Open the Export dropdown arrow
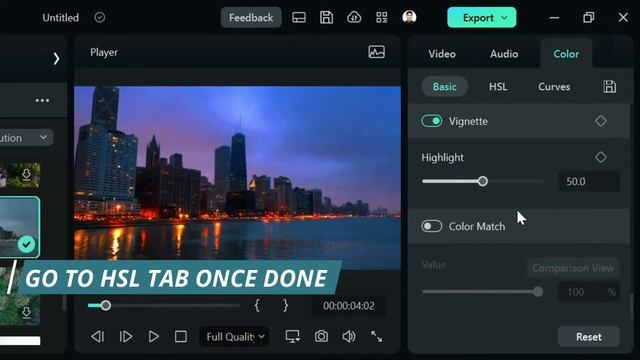The image size is (640, 360). [504, 18]
